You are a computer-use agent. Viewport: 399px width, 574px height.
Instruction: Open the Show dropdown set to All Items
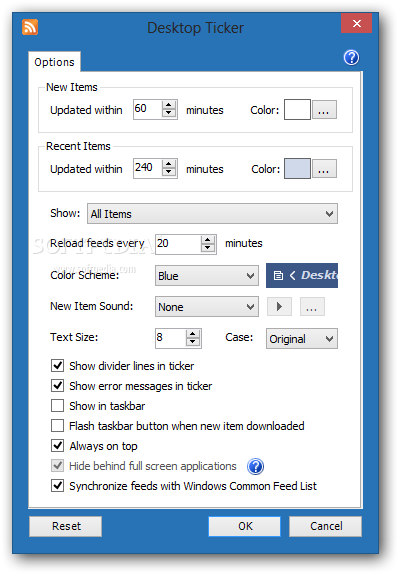coord(212,214)
